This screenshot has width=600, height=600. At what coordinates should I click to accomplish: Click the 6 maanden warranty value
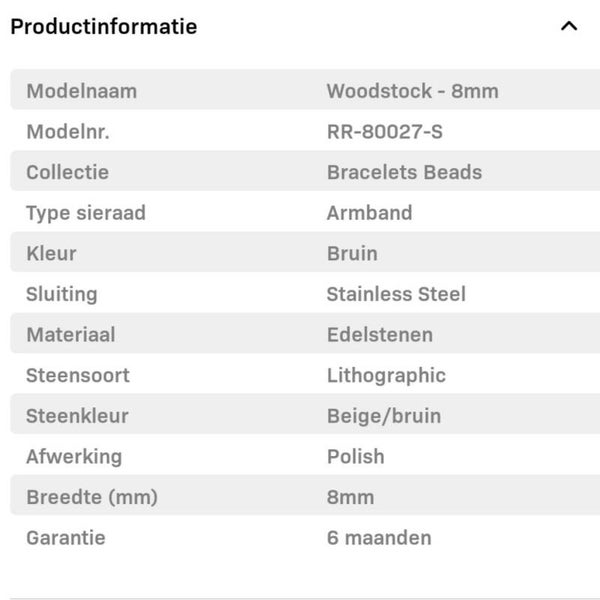(379, 538)
